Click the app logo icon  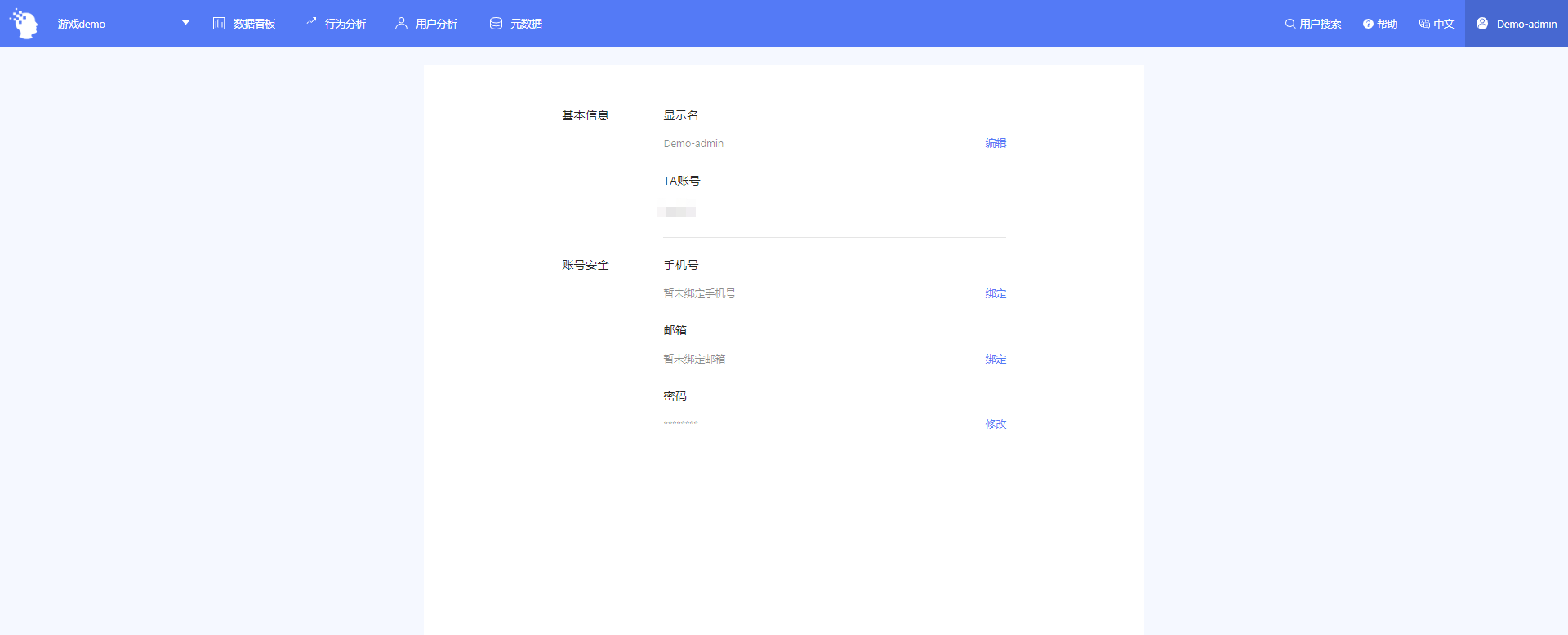(x=24, y=24)
